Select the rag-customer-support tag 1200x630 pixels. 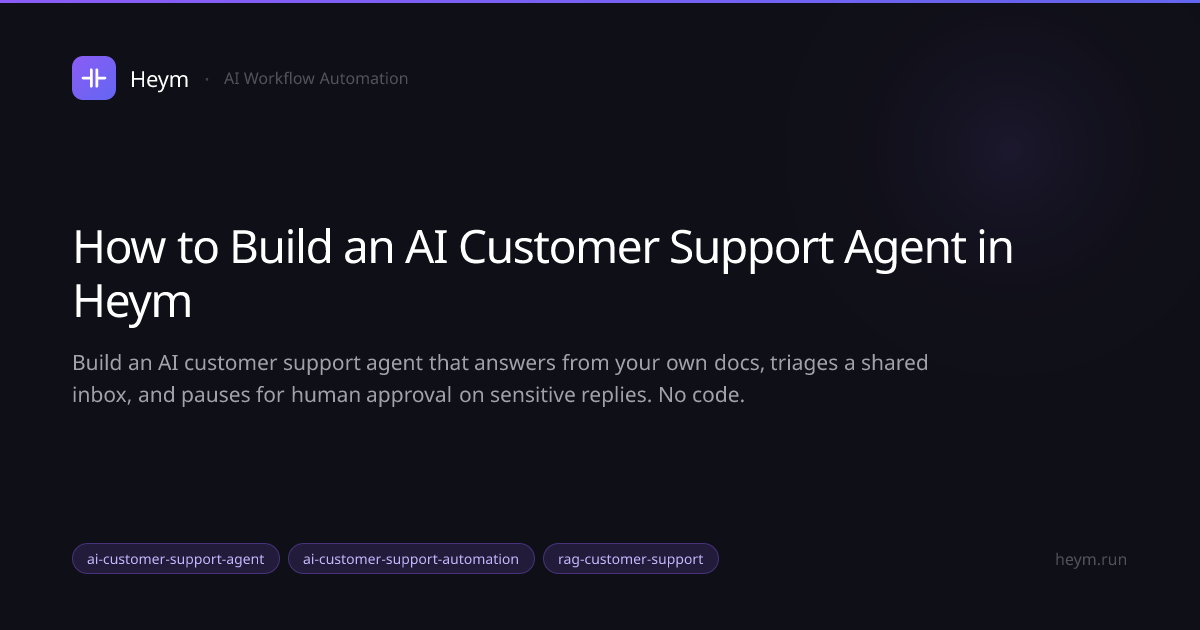click(631, 559)
